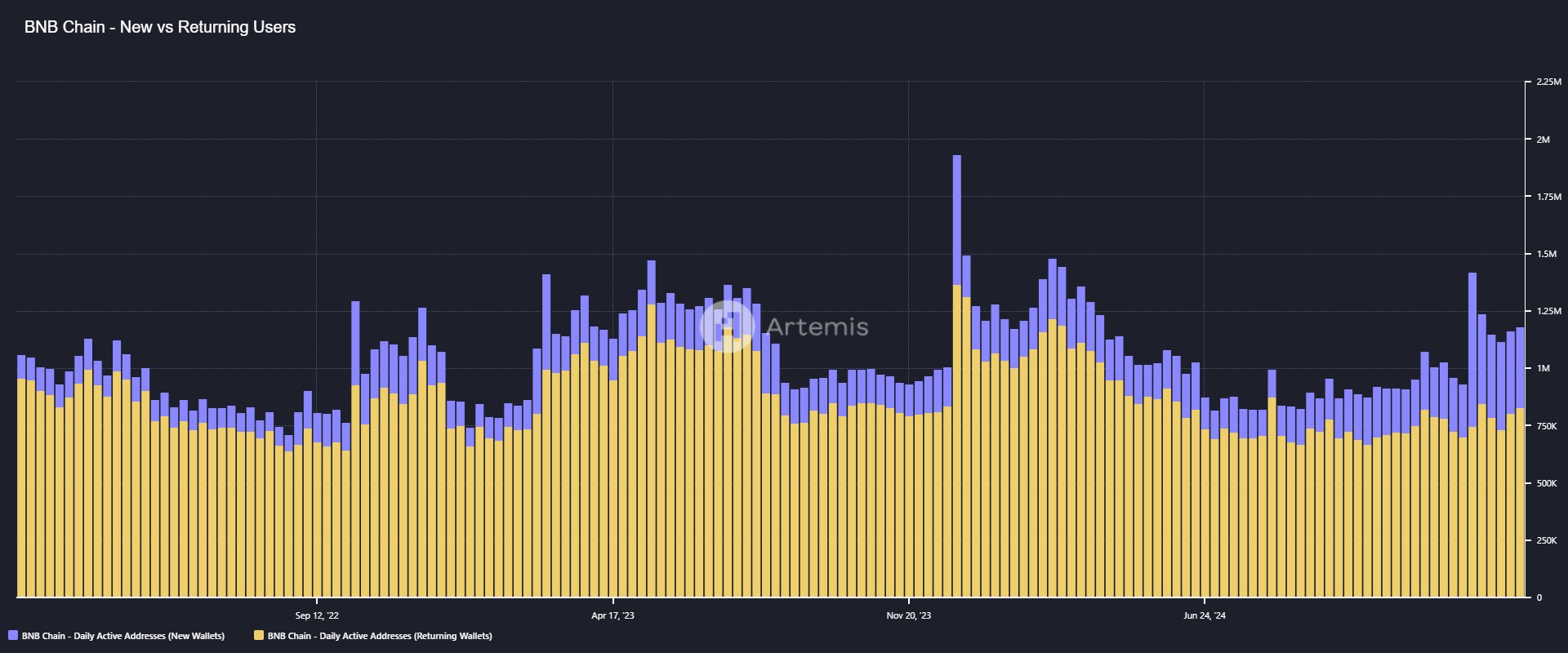Click the tallest bar's purple spike segment
Screen dimensions: 1568x653
[x=956, y=219]
